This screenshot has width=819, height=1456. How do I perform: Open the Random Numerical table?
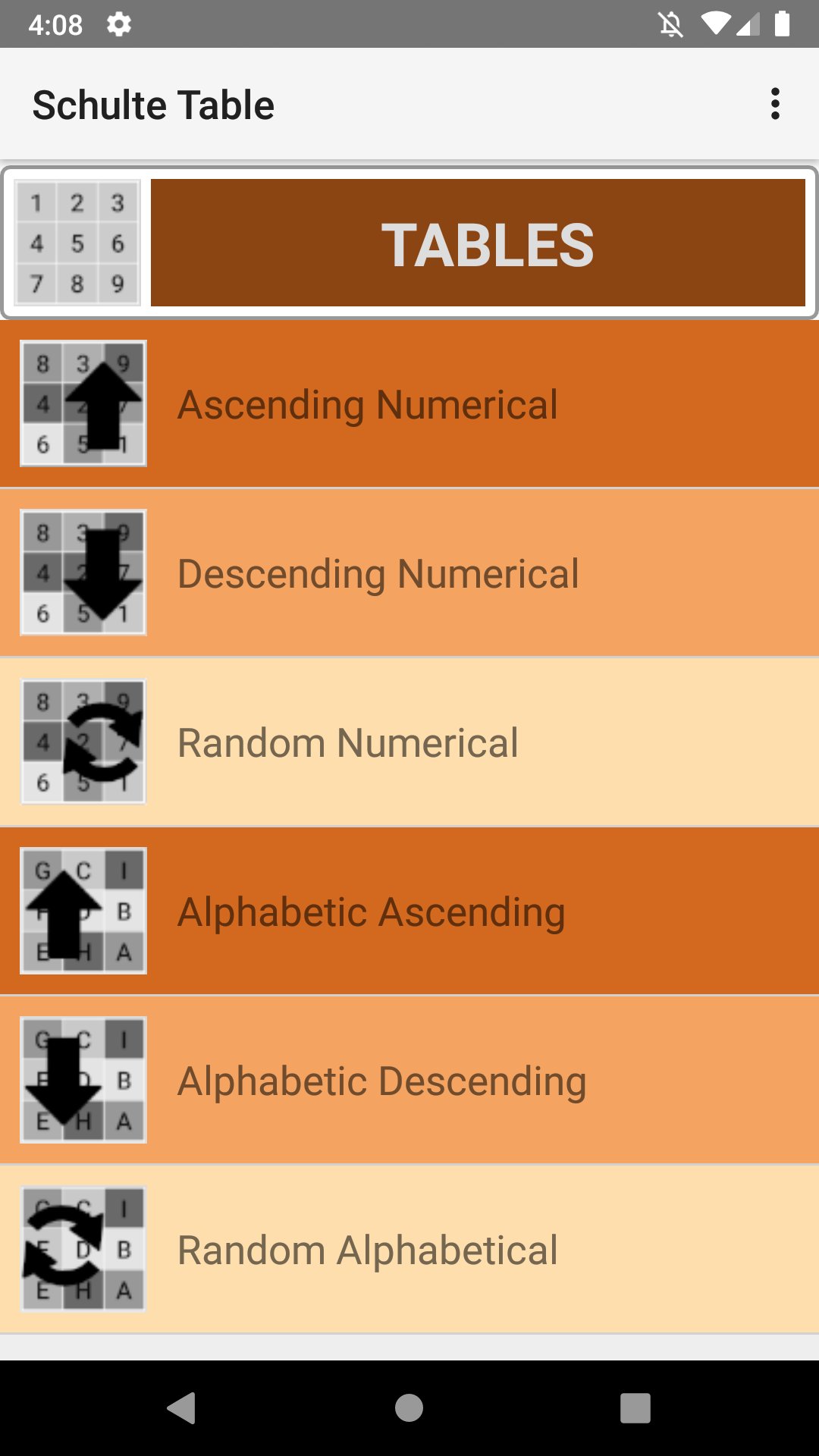tap(409, 742)
